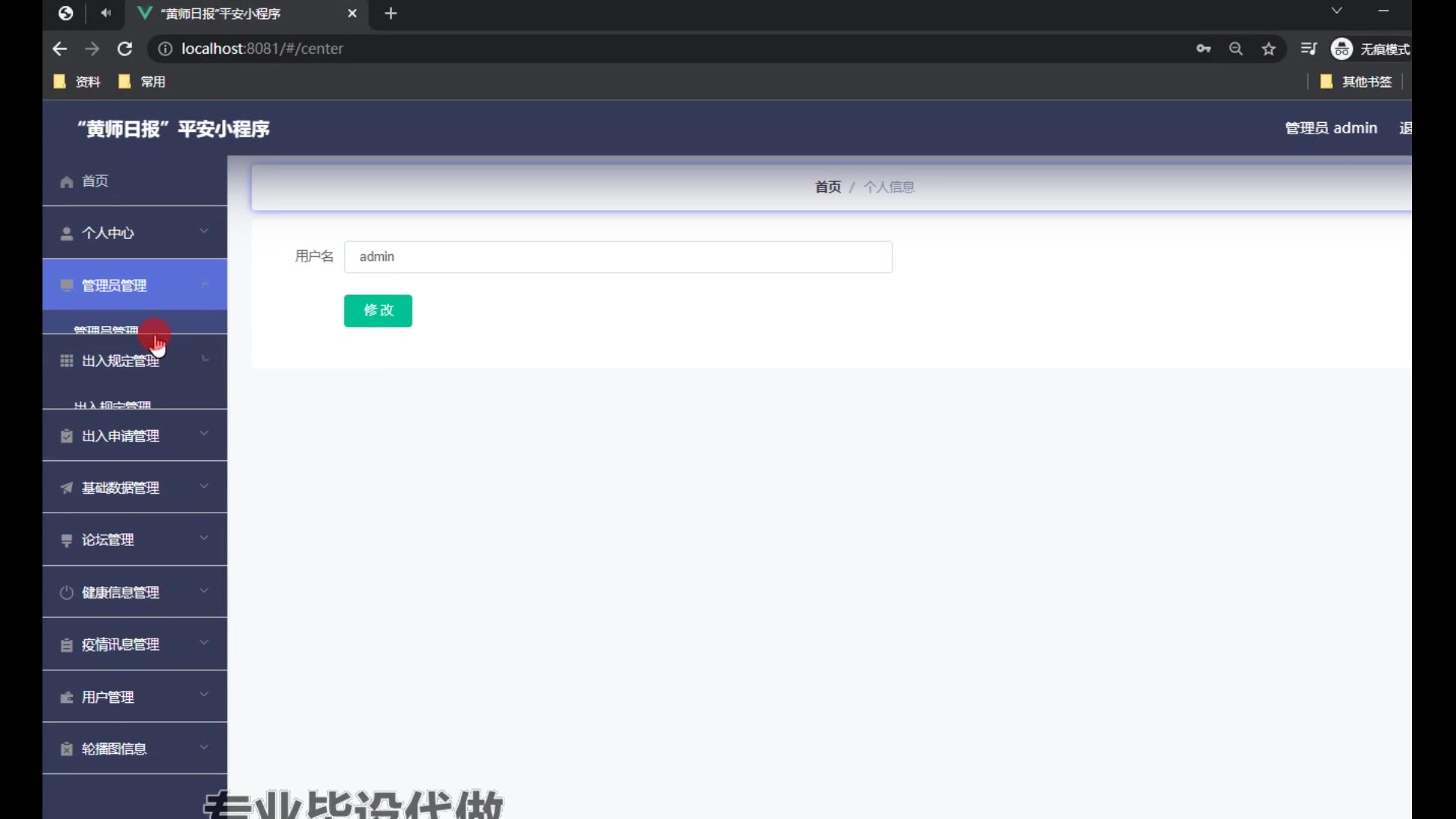Click the person icon for 个人中心
The width and height of the screenshot is (1456, 819).
point(67,234)
